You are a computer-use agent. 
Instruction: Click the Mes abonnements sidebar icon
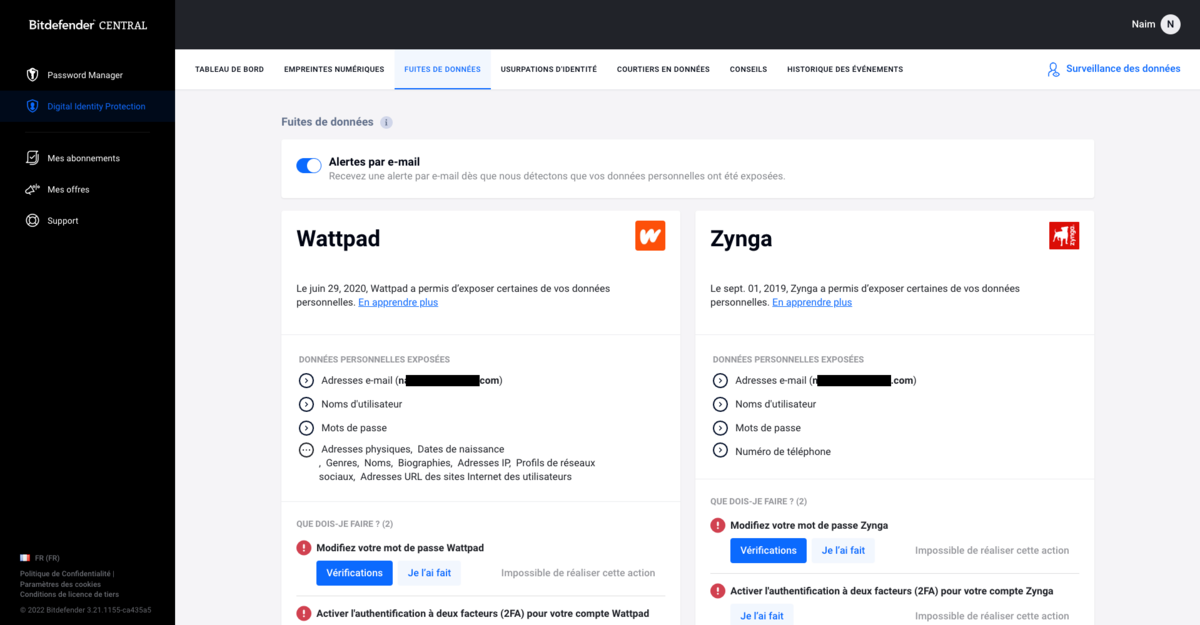click(32, 158)
